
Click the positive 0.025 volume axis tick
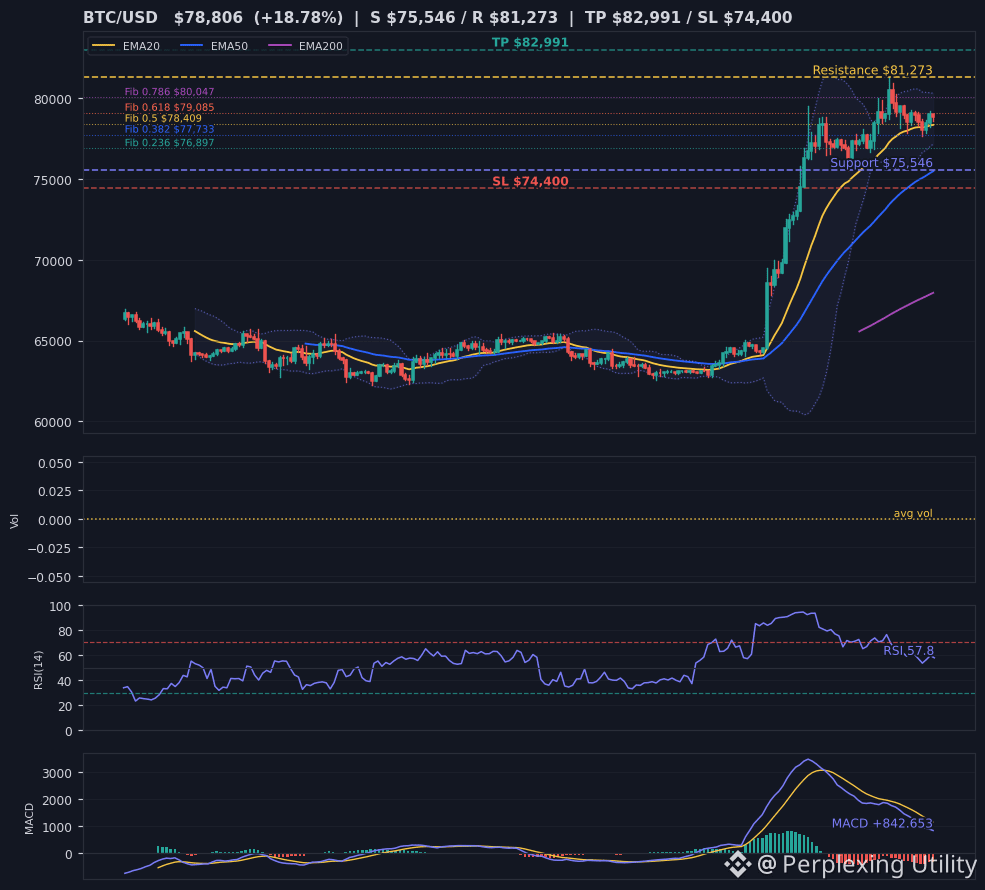55,492
